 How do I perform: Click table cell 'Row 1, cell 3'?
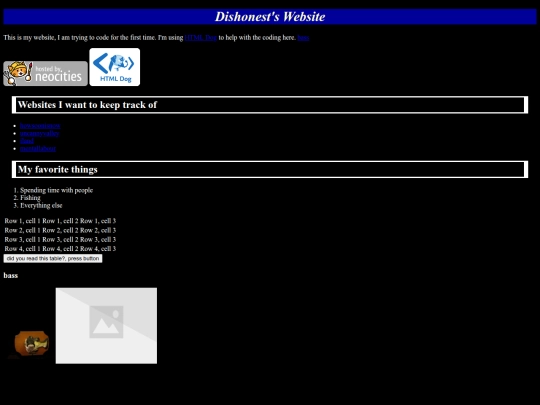point(98,221)
